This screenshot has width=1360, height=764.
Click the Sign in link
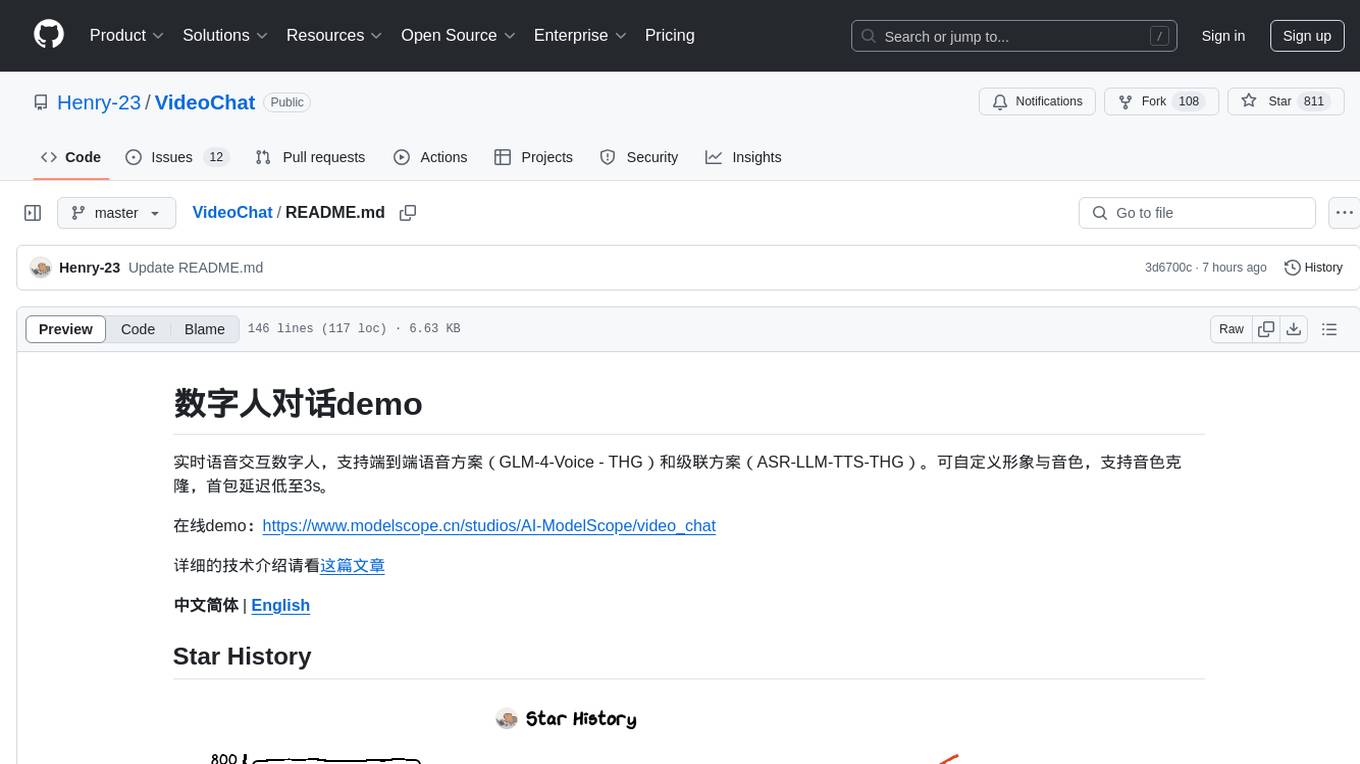[x=1223, y=36]
